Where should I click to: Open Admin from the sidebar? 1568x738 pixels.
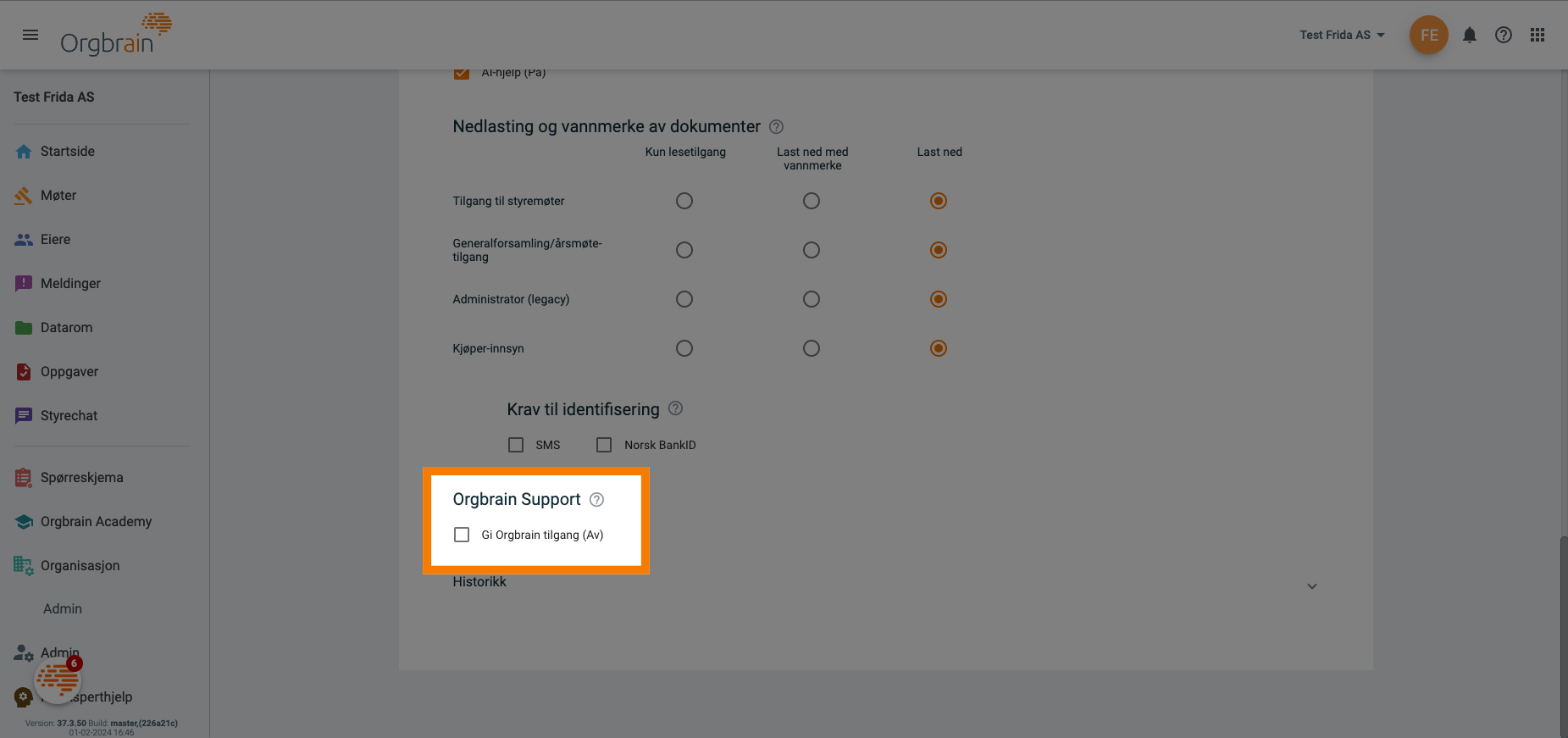[x=59, y=652]
